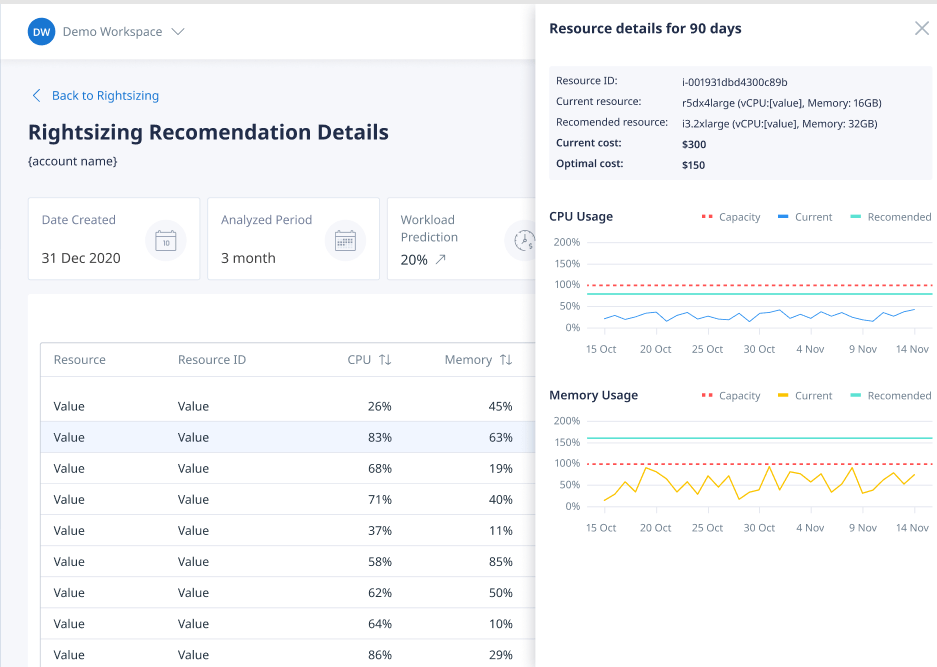
Task: Click the DW workspace avatar
Action: pyautogui.click(x=41, y=32)
